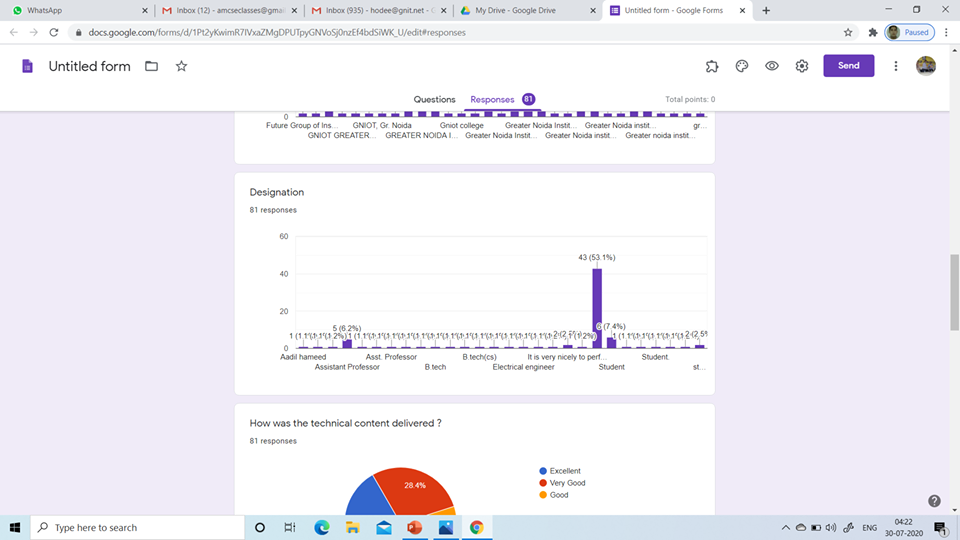Open Chrome's three-dot menu
The width and height of the screenshot is (960, 540).
pyautogui.click(x=946, y=32)
